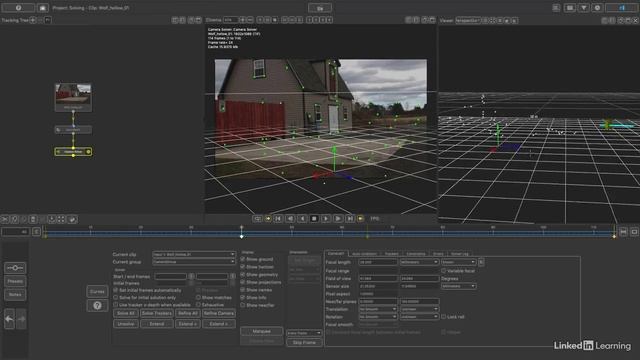
Task: Step one frame forward
Action: pos(338,219)
